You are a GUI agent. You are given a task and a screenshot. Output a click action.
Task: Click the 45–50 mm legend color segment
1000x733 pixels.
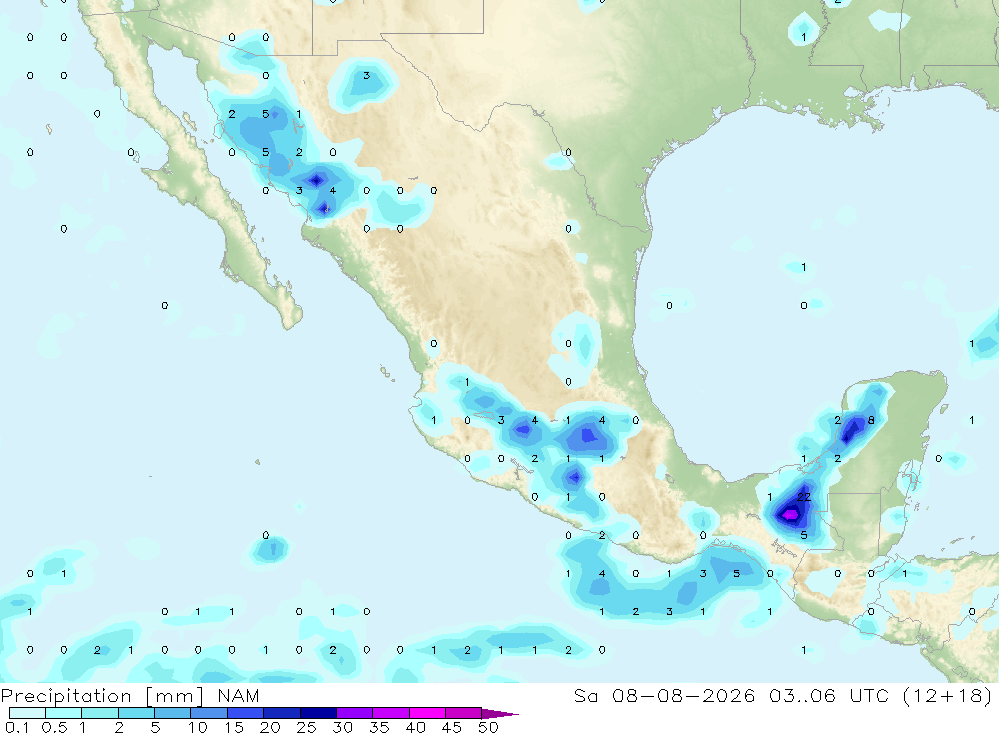click(464, 713)
